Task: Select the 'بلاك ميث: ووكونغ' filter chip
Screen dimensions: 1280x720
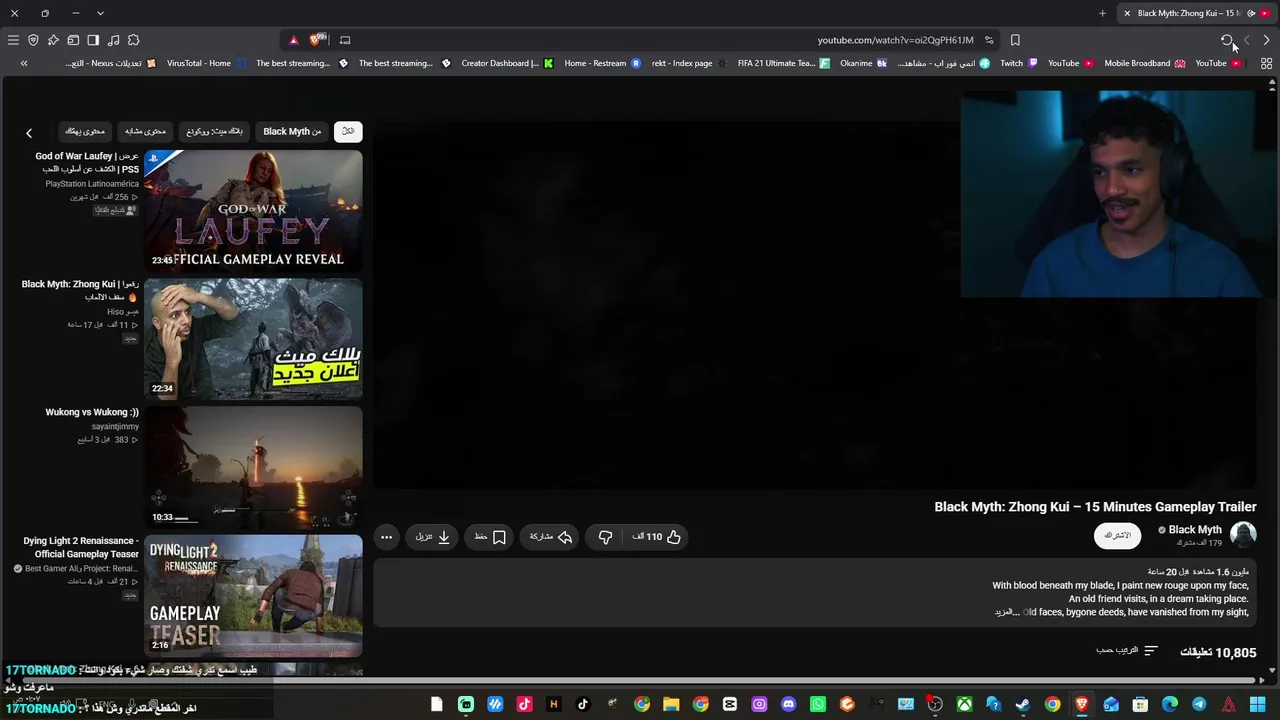Action: (x=214, y=131)
